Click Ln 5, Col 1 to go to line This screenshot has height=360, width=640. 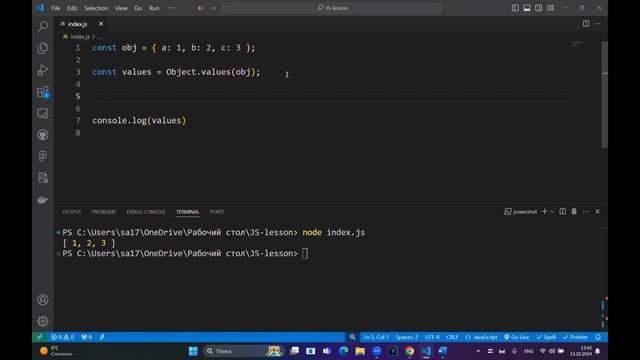pyautogui.click(x=376, y=337)
